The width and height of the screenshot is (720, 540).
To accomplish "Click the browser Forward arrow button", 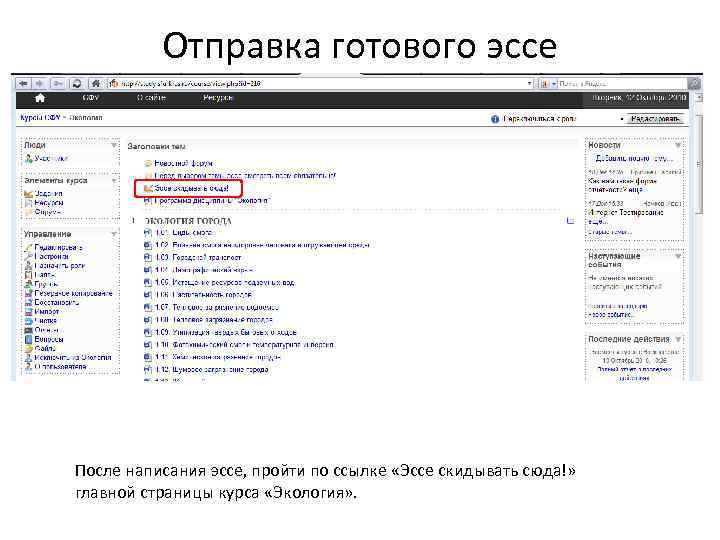I will tap(39, 84).
